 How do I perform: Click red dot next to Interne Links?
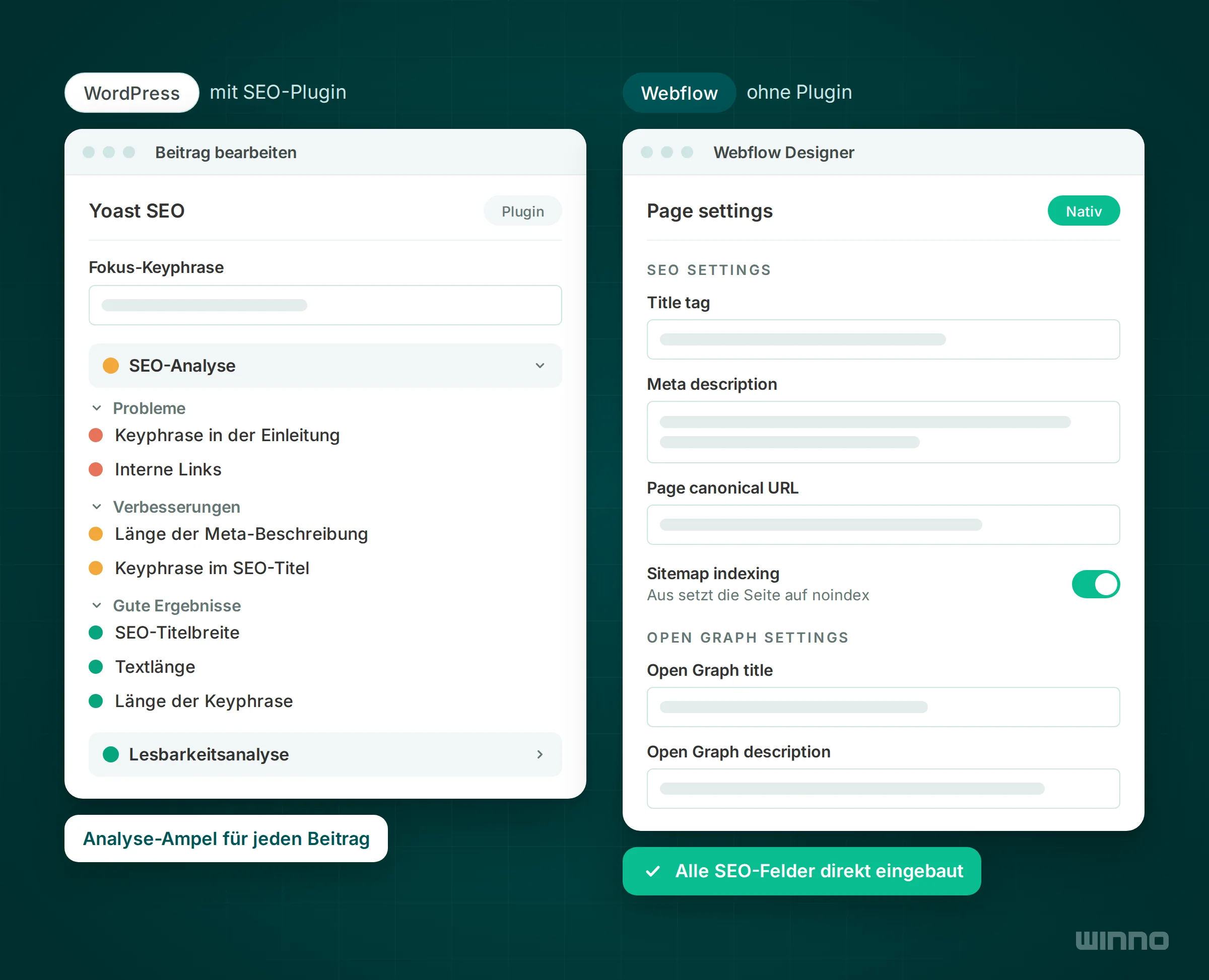tap(96, 470)
